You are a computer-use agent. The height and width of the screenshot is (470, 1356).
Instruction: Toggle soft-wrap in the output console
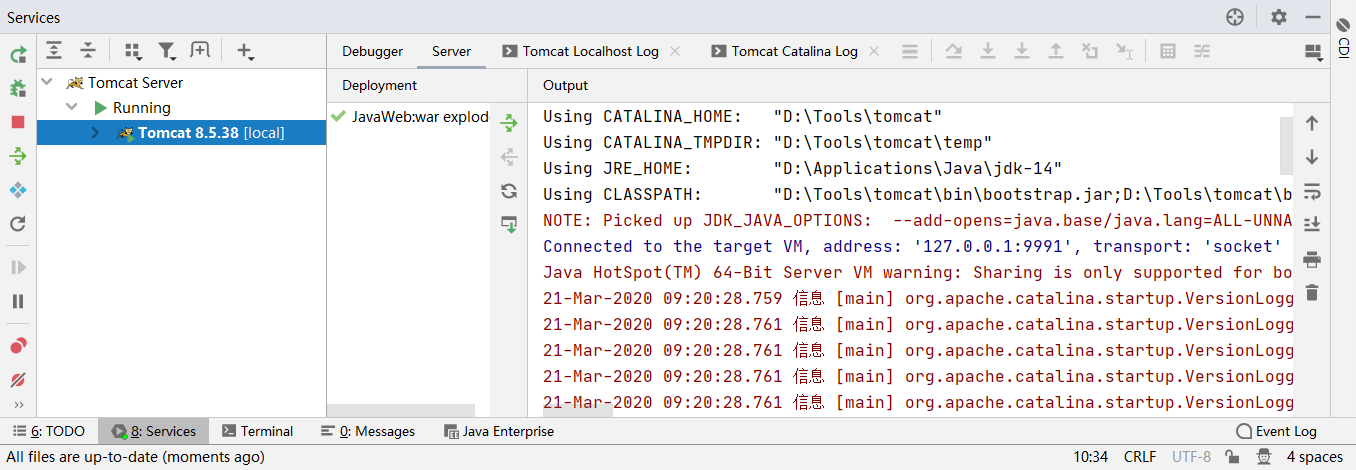click(1312, 190)
